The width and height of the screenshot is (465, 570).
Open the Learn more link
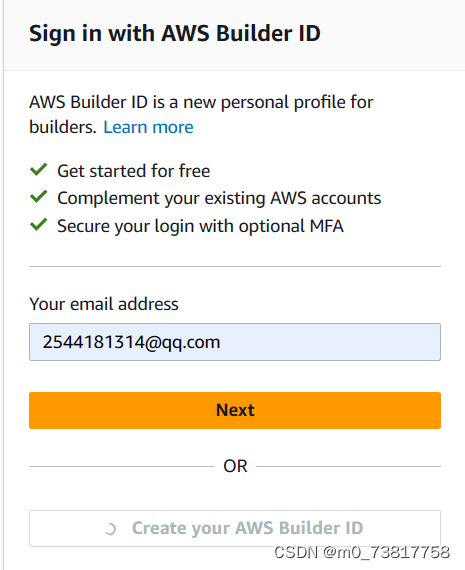(148, 127)
